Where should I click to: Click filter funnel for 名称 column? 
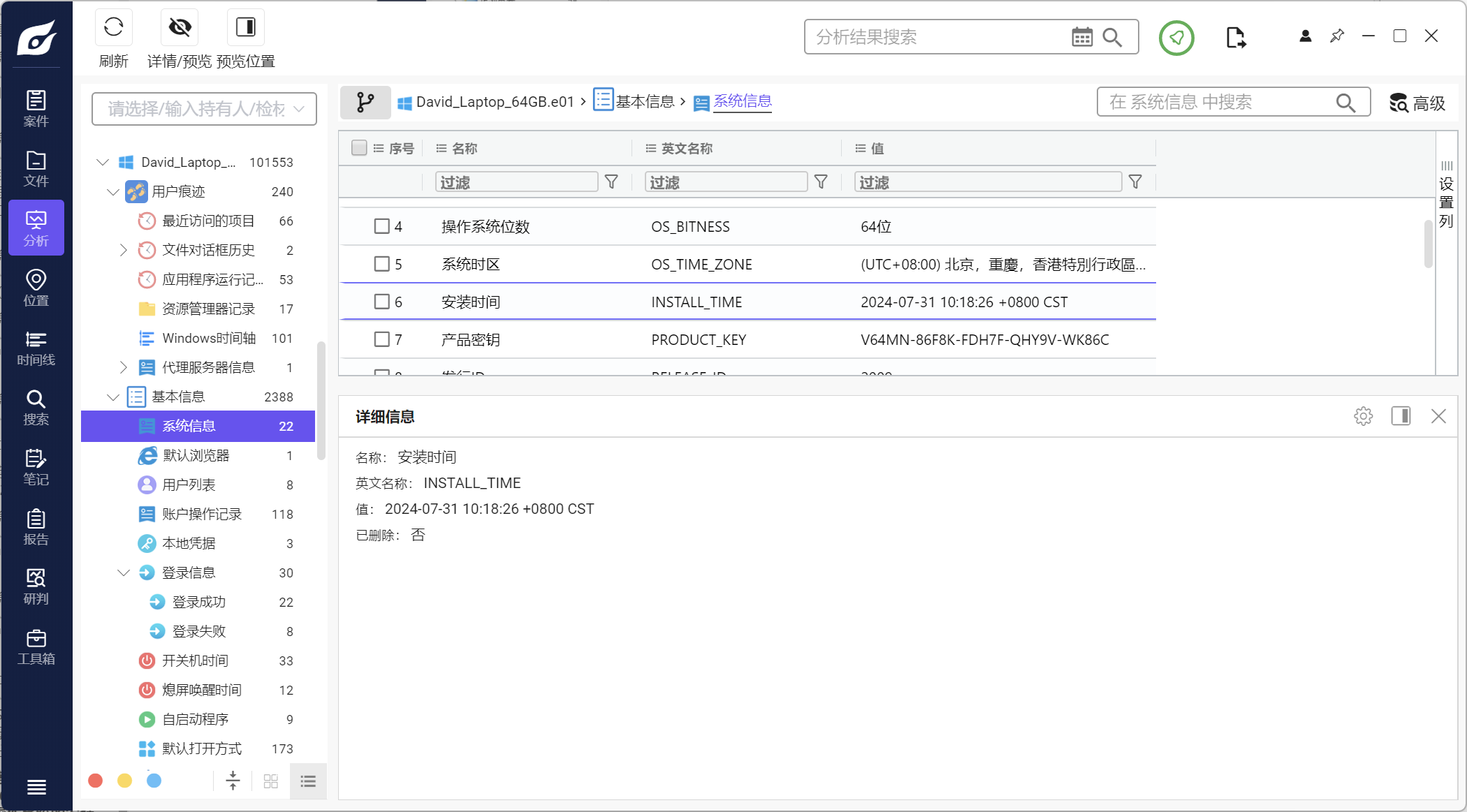pyautogui.click(x=611, y=182)
